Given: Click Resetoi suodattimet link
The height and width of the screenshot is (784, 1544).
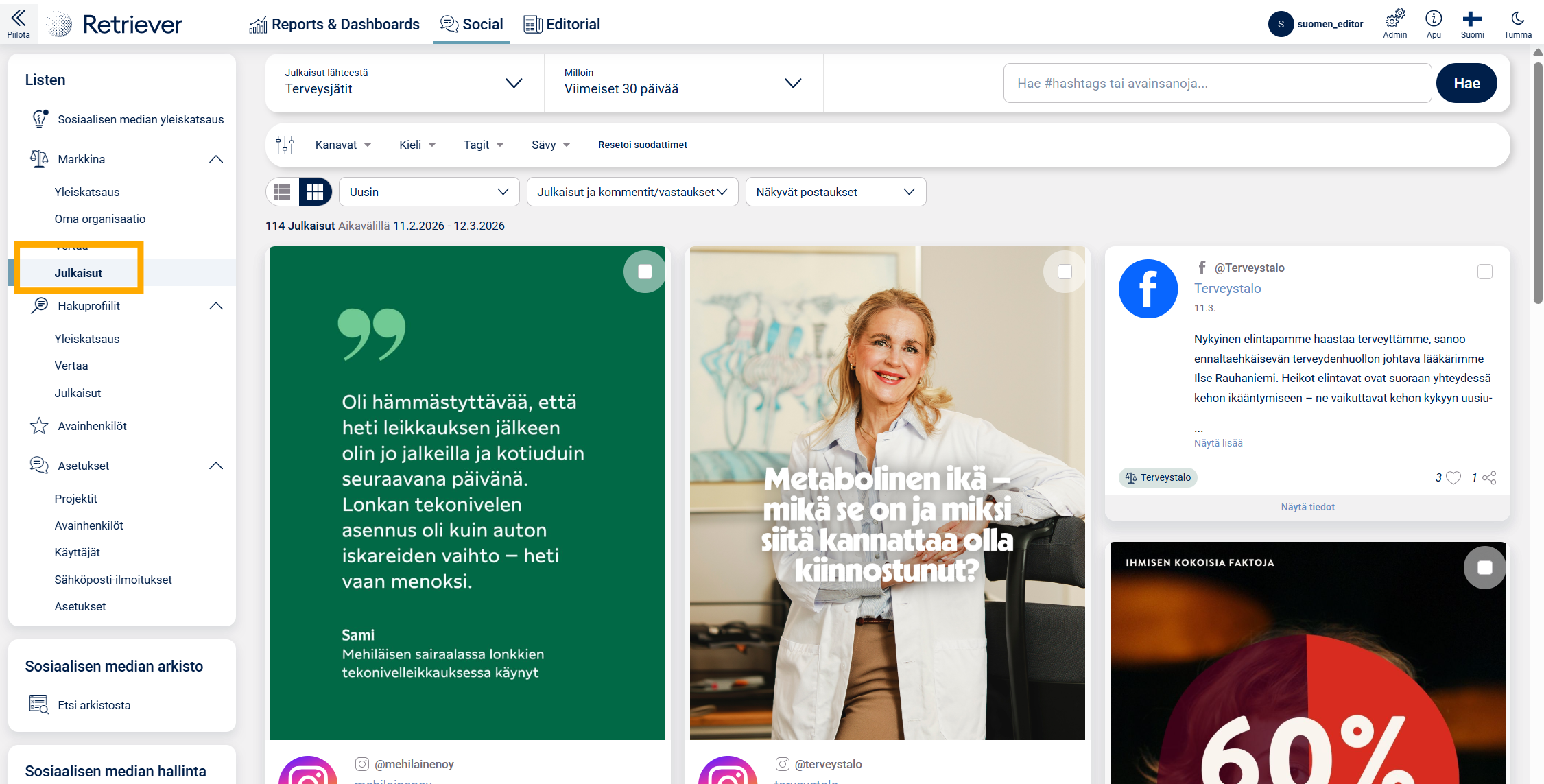Looking at the screenshot, I should click(x=643, y=145).
